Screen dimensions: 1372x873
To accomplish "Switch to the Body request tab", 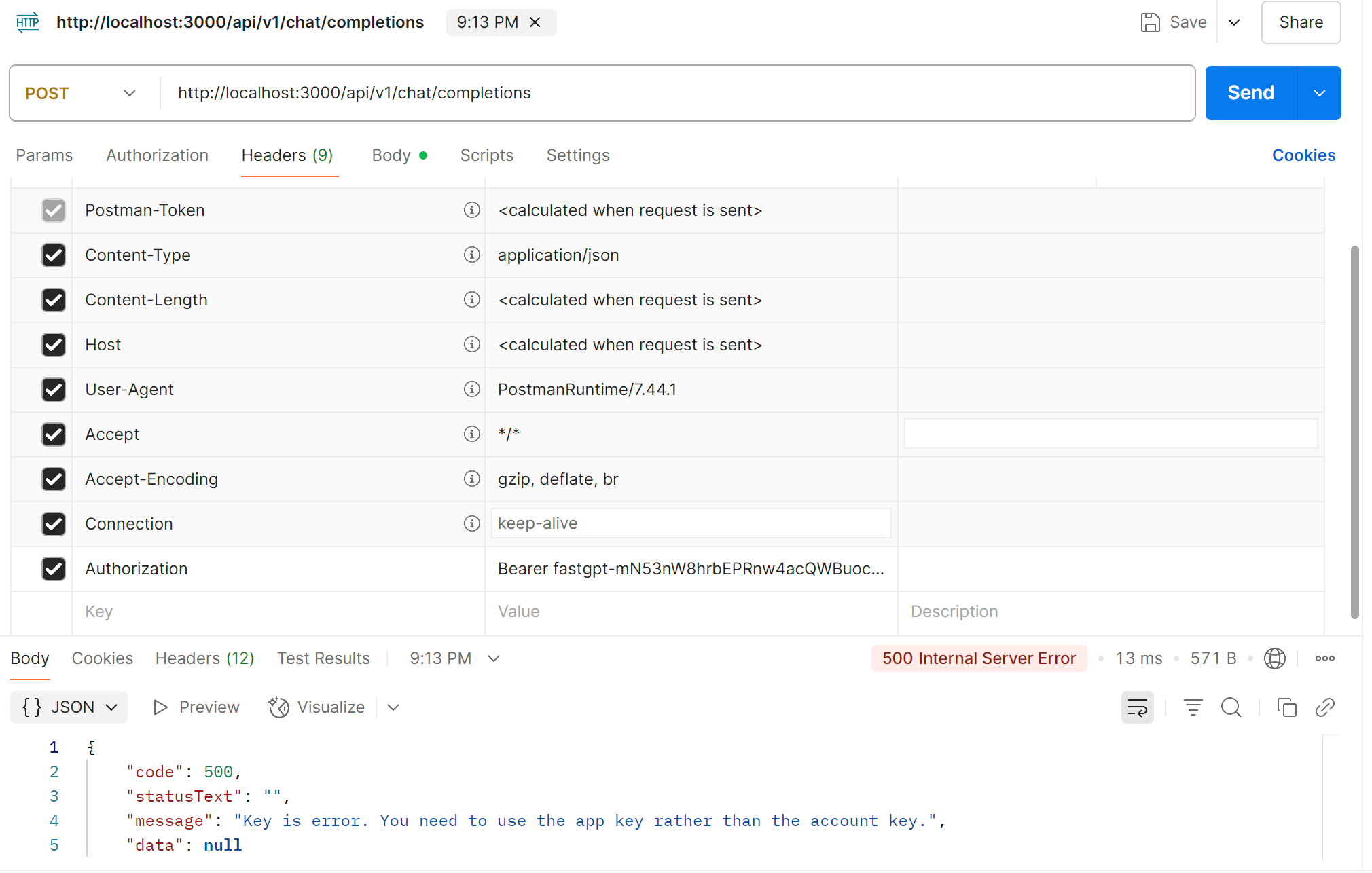I will click(x=391, y=155).
